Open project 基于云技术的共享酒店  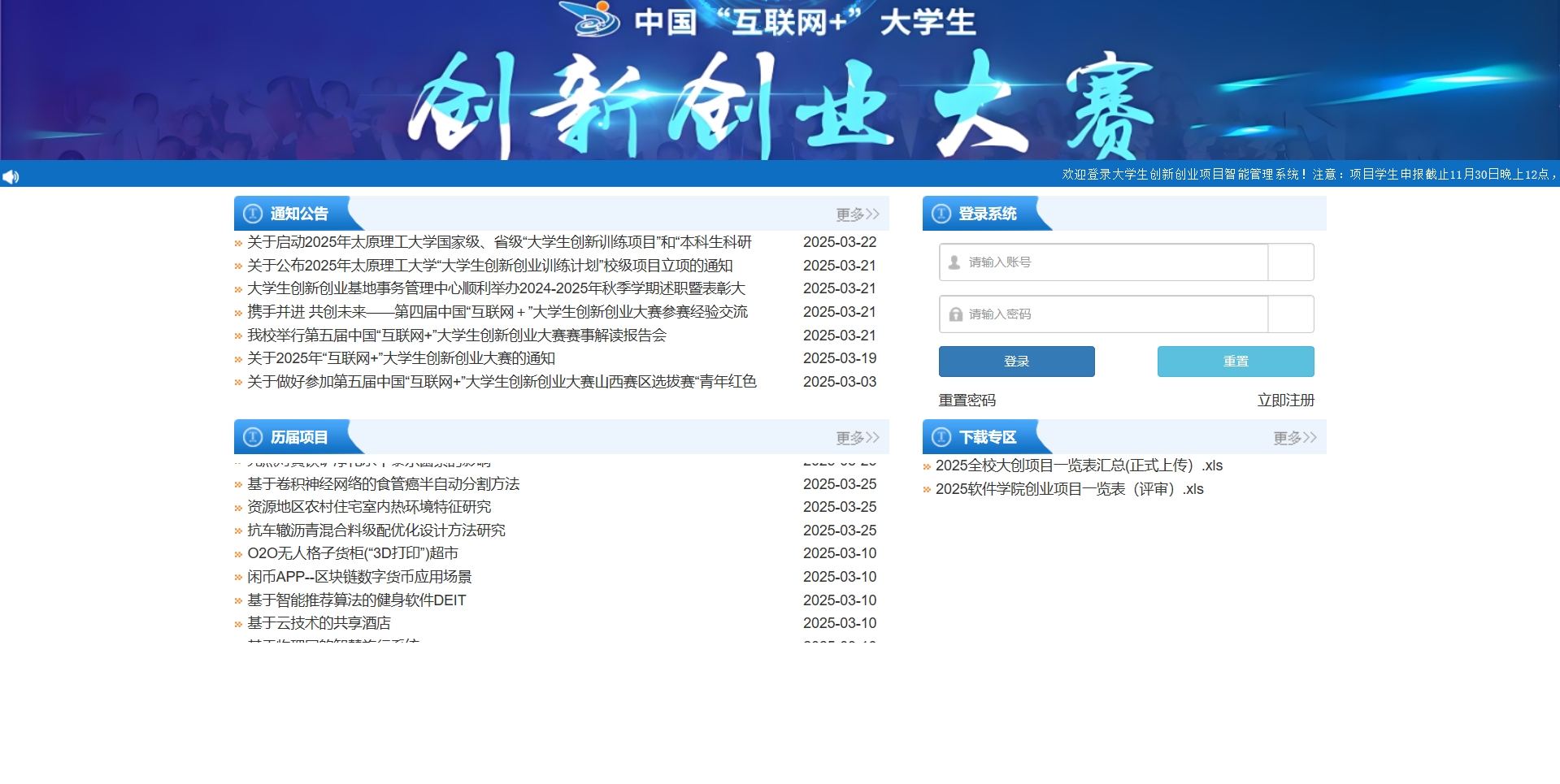(319, 623)
